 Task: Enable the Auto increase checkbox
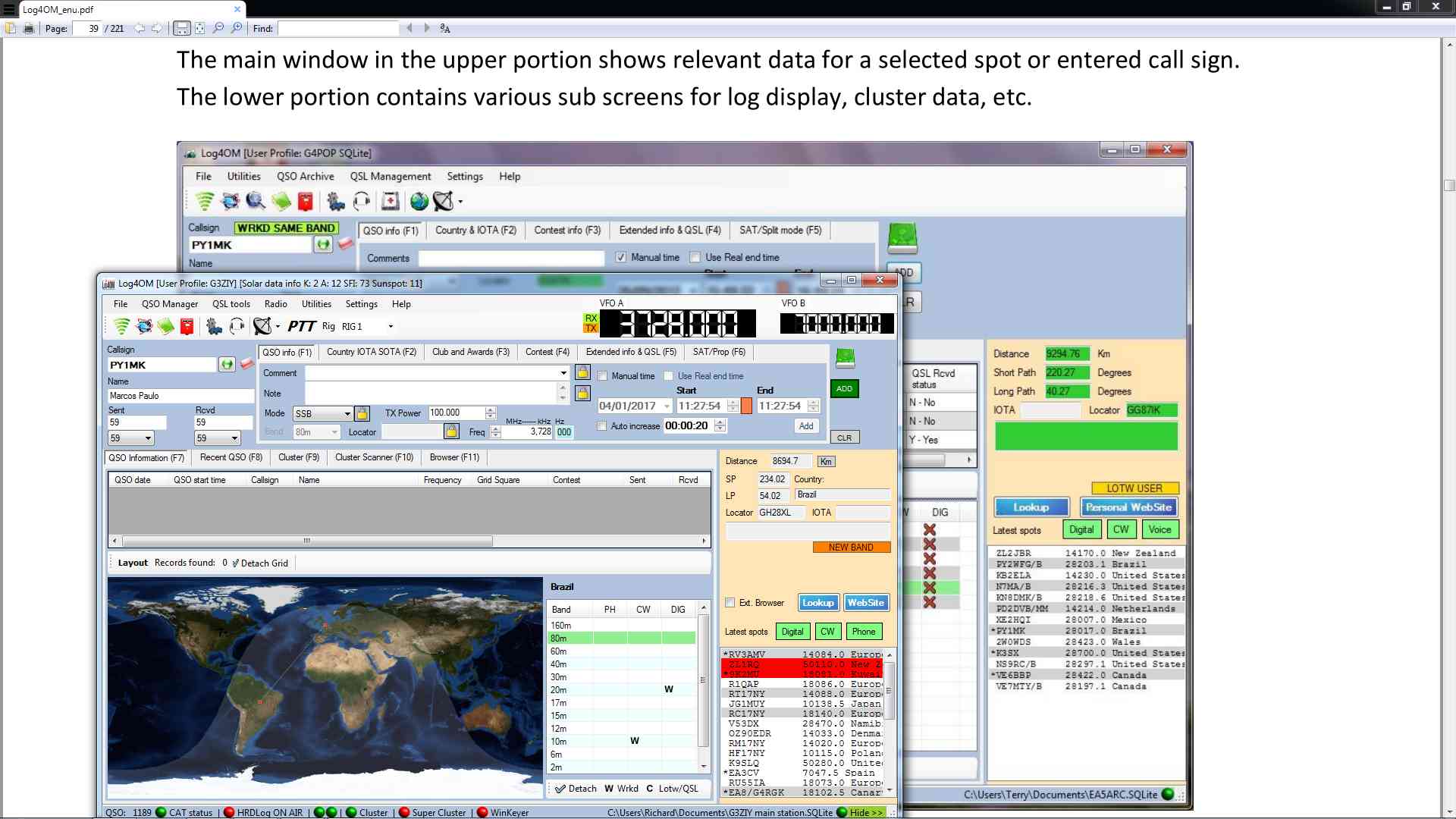(x=602, y=426)
